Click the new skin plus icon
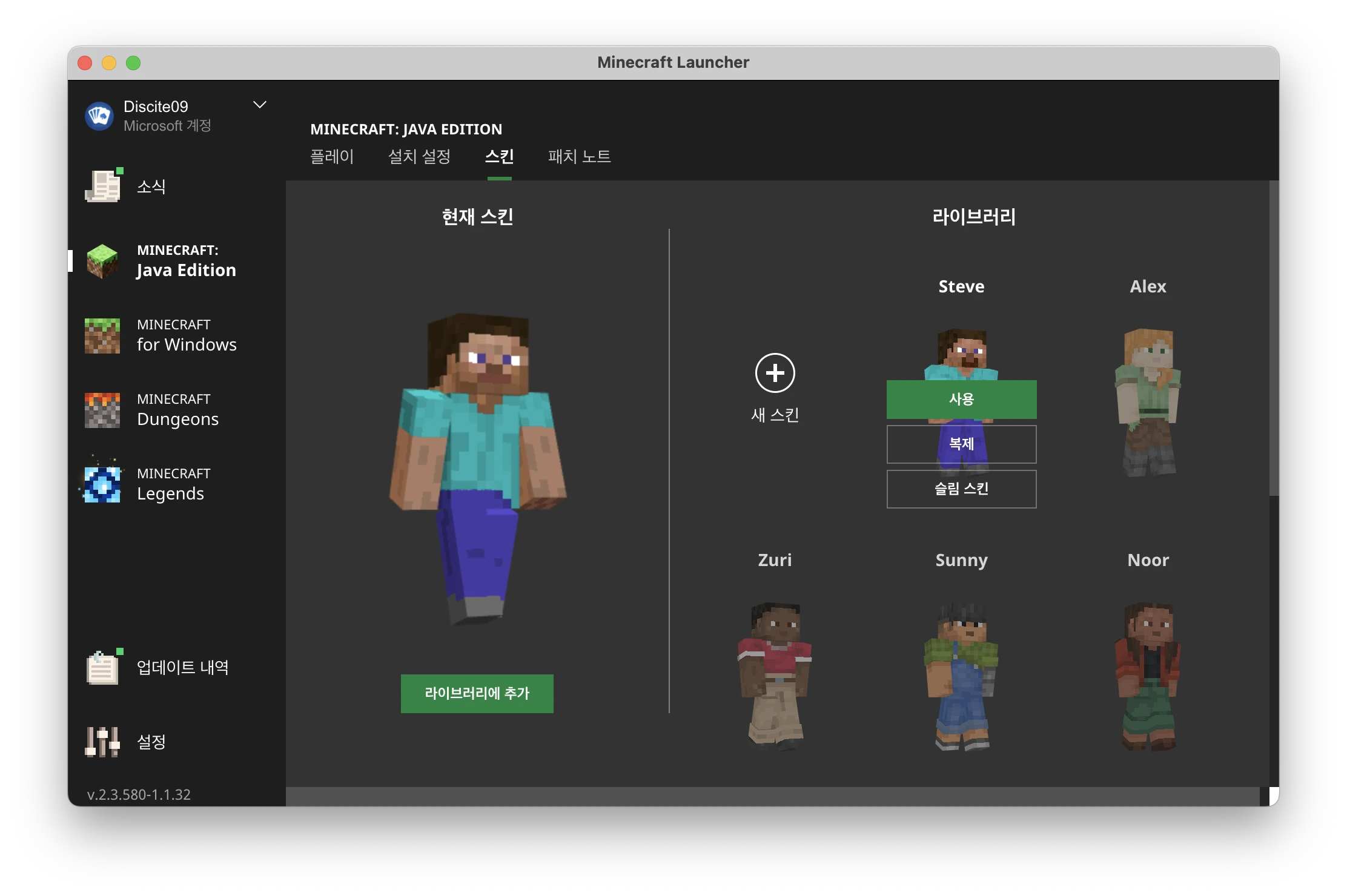Screen dimensions: 1347x896 [x=775, y=373]
